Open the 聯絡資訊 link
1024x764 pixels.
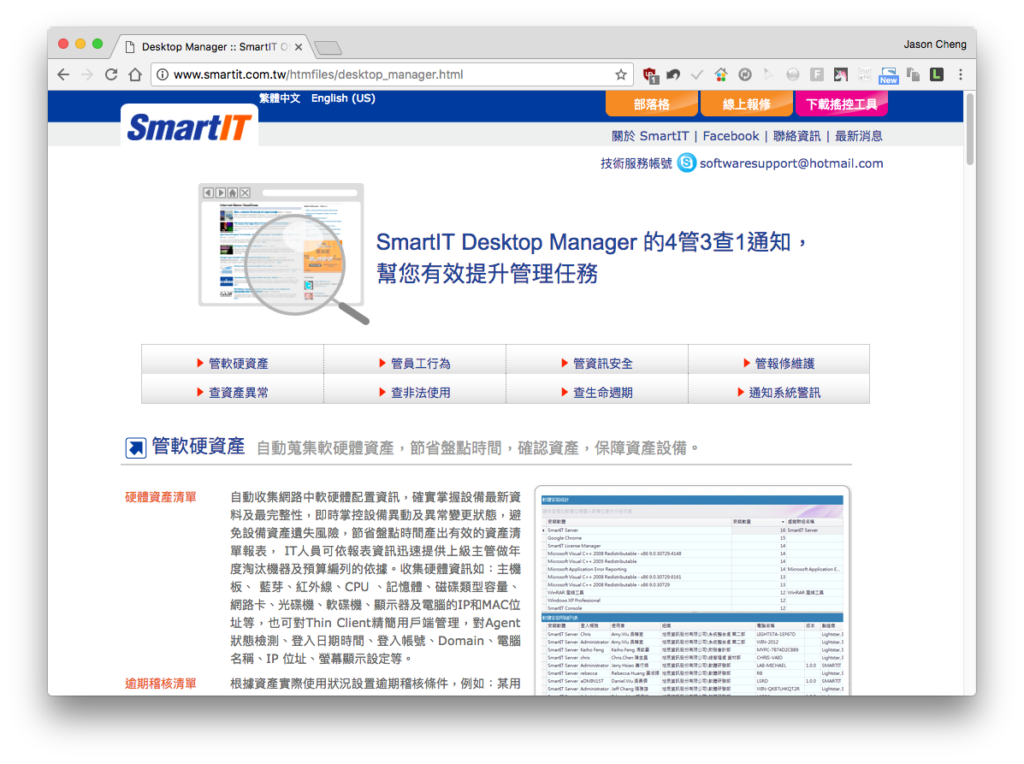click(797, 136)
